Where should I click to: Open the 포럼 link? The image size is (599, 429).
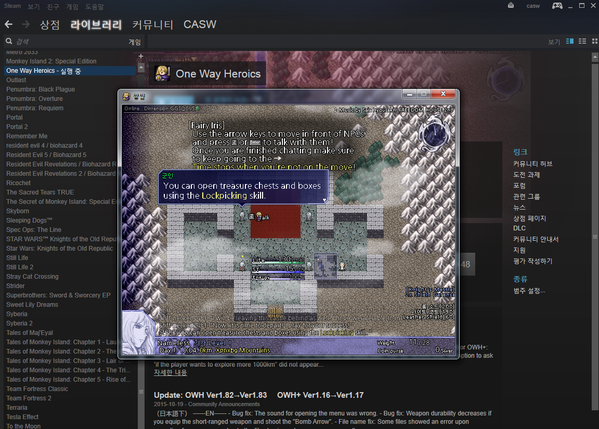tap(519, 186)
